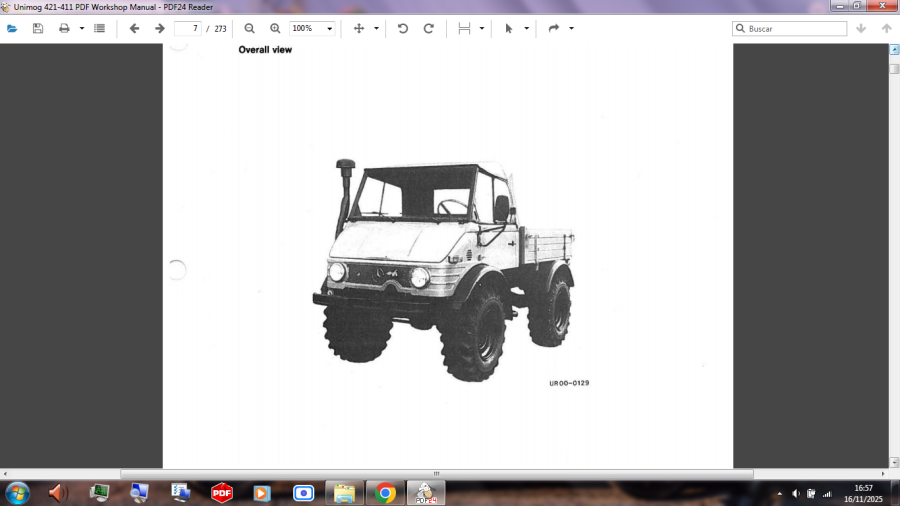Go to the previous page arrow
The image size is (900, 506).
point(134,28)
